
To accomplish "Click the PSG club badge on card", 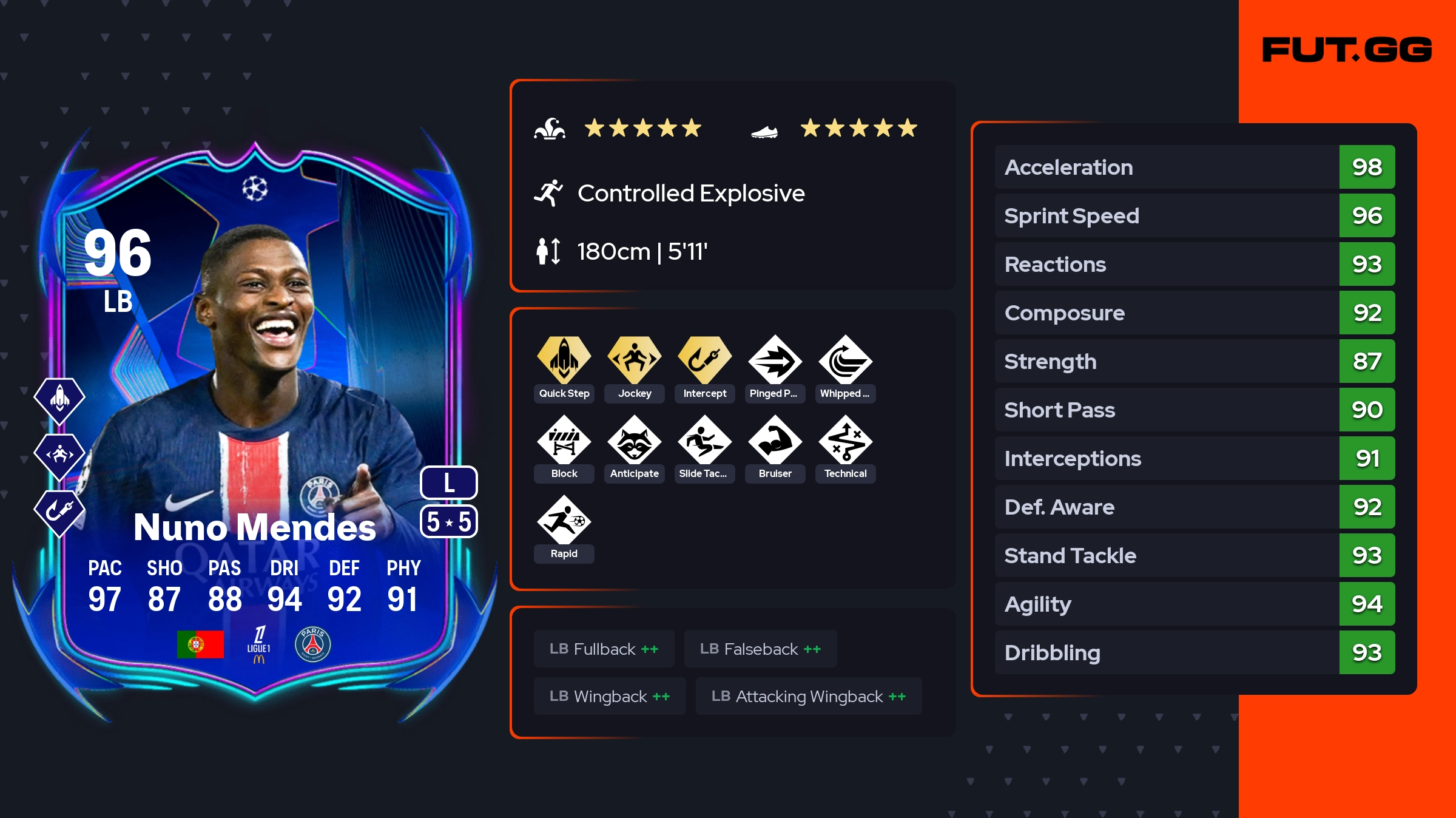I will (313, 644).
